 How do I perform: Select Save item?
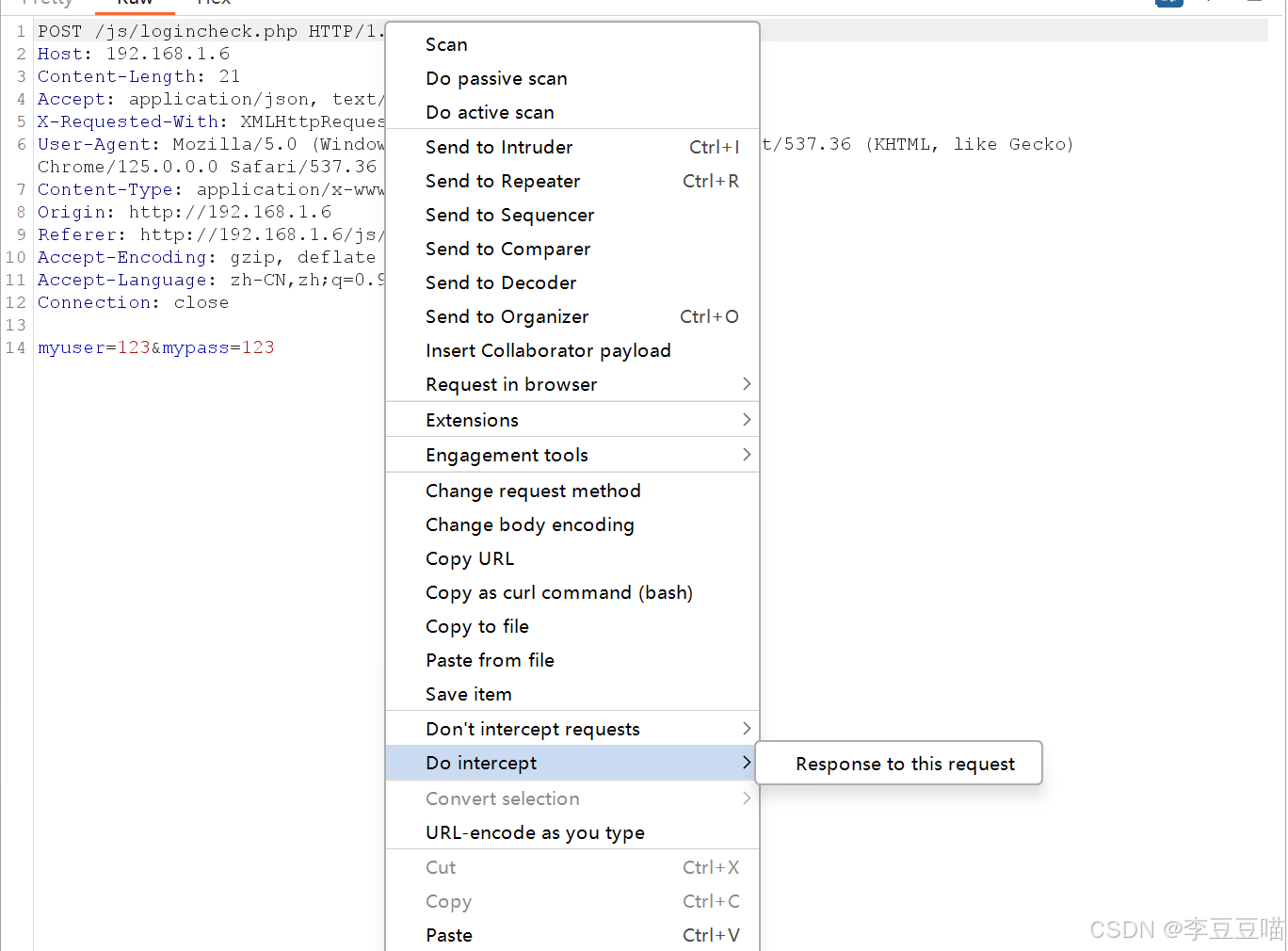coord(468,694)
